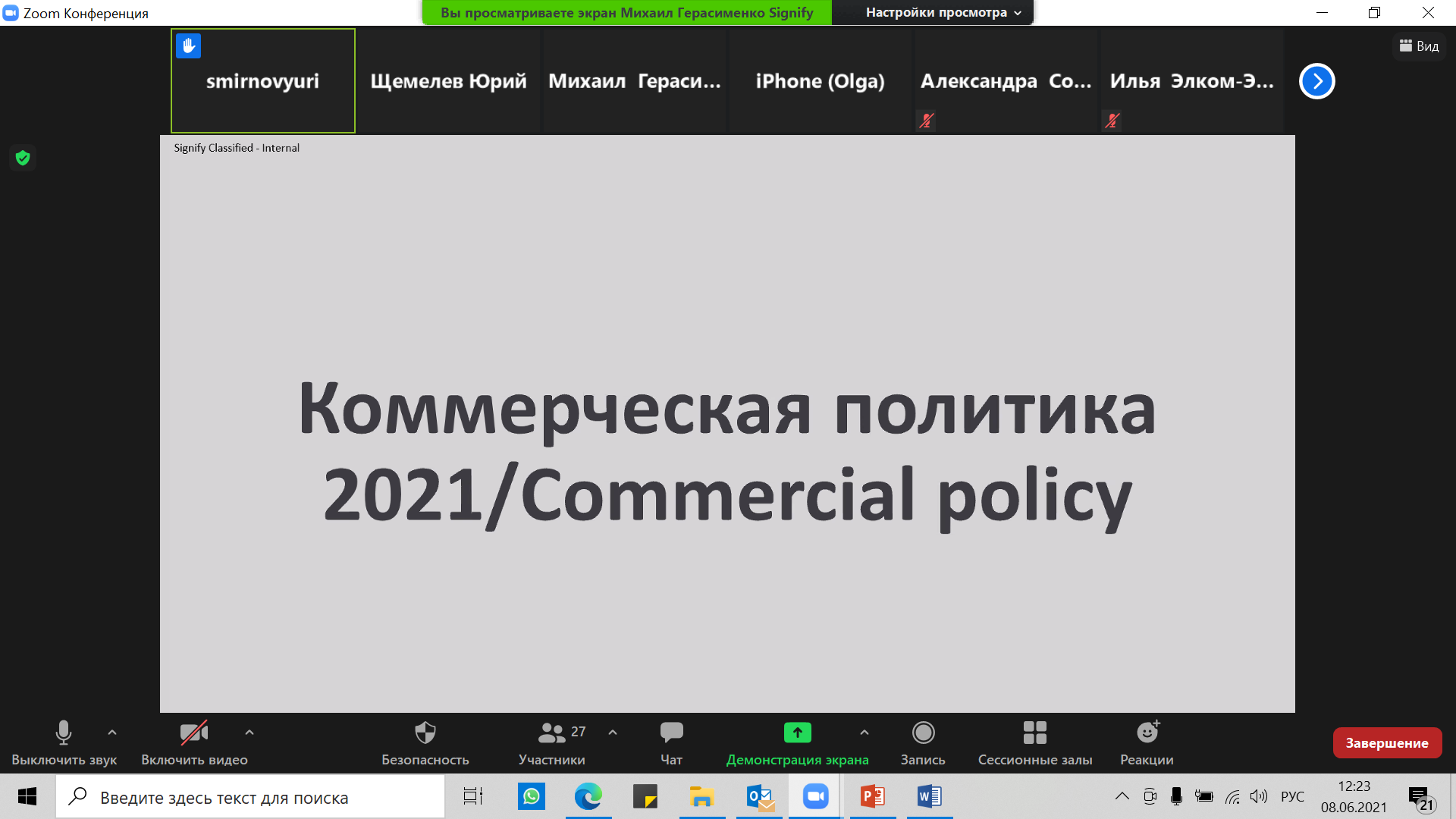This screenshot has width=1456, height=819.
Task: Open PowerPoint from the taskbar
Action: click(x=873, y=797)
